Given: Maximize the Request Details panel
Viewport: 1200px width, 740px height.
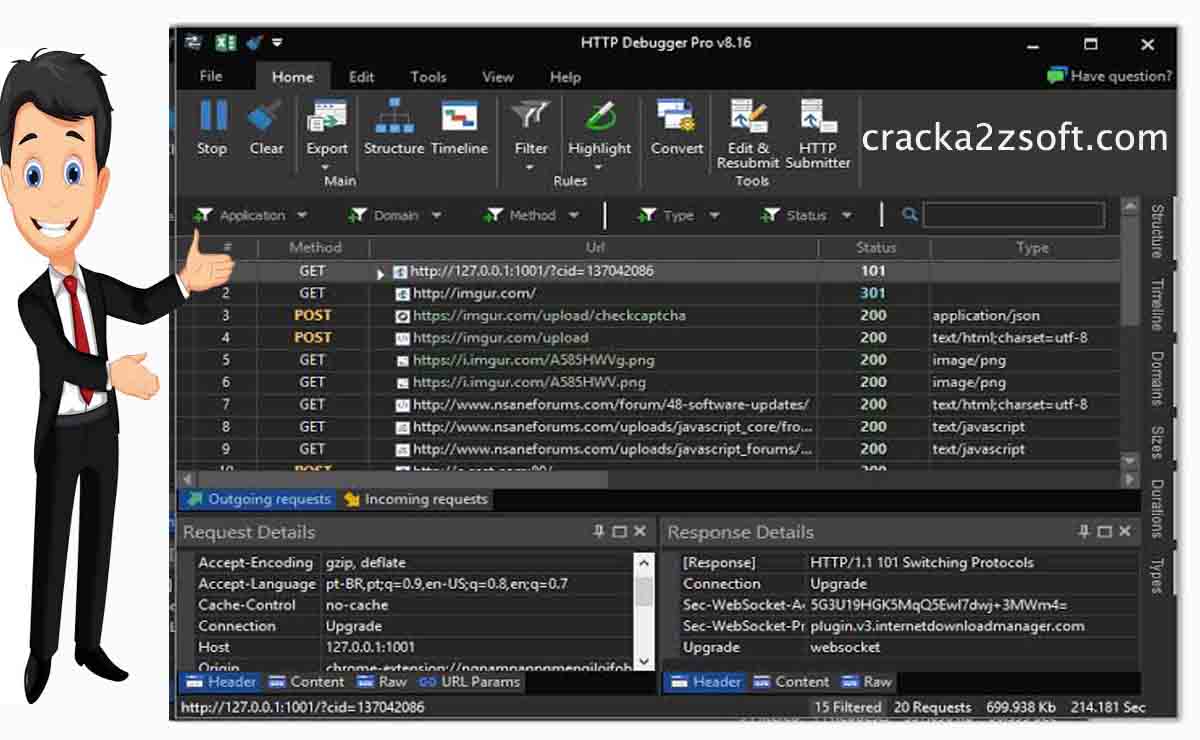Looking at the screenshot, I should point(619,532).
